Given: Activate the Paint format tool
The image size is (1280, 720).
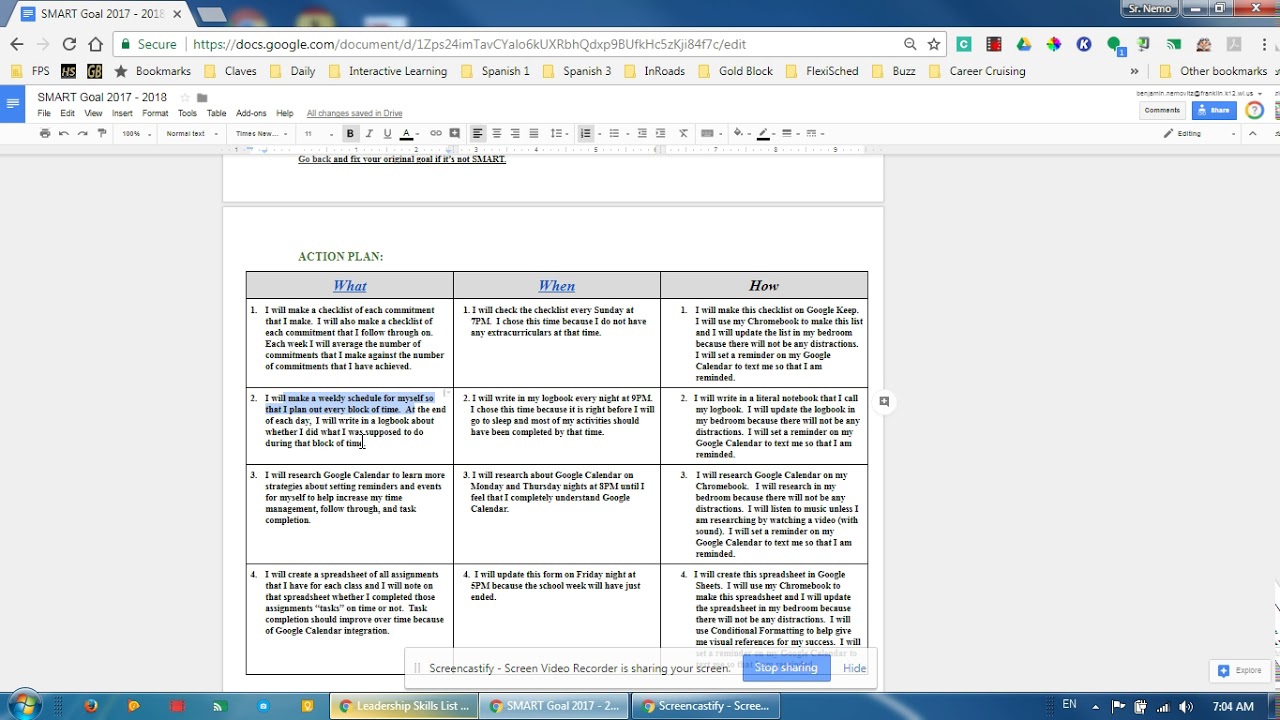Looking at the screenshot, I should pos(101,133).
